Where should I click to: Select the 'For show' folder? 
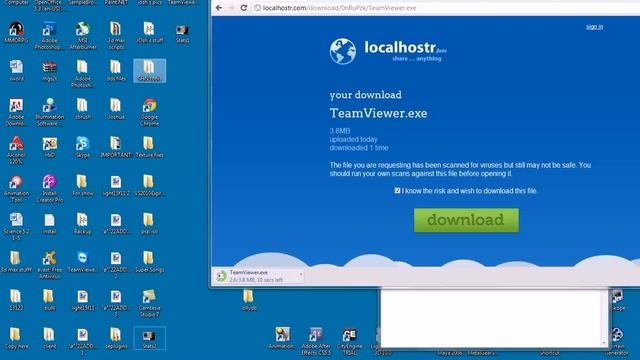(x=83, y=186)
